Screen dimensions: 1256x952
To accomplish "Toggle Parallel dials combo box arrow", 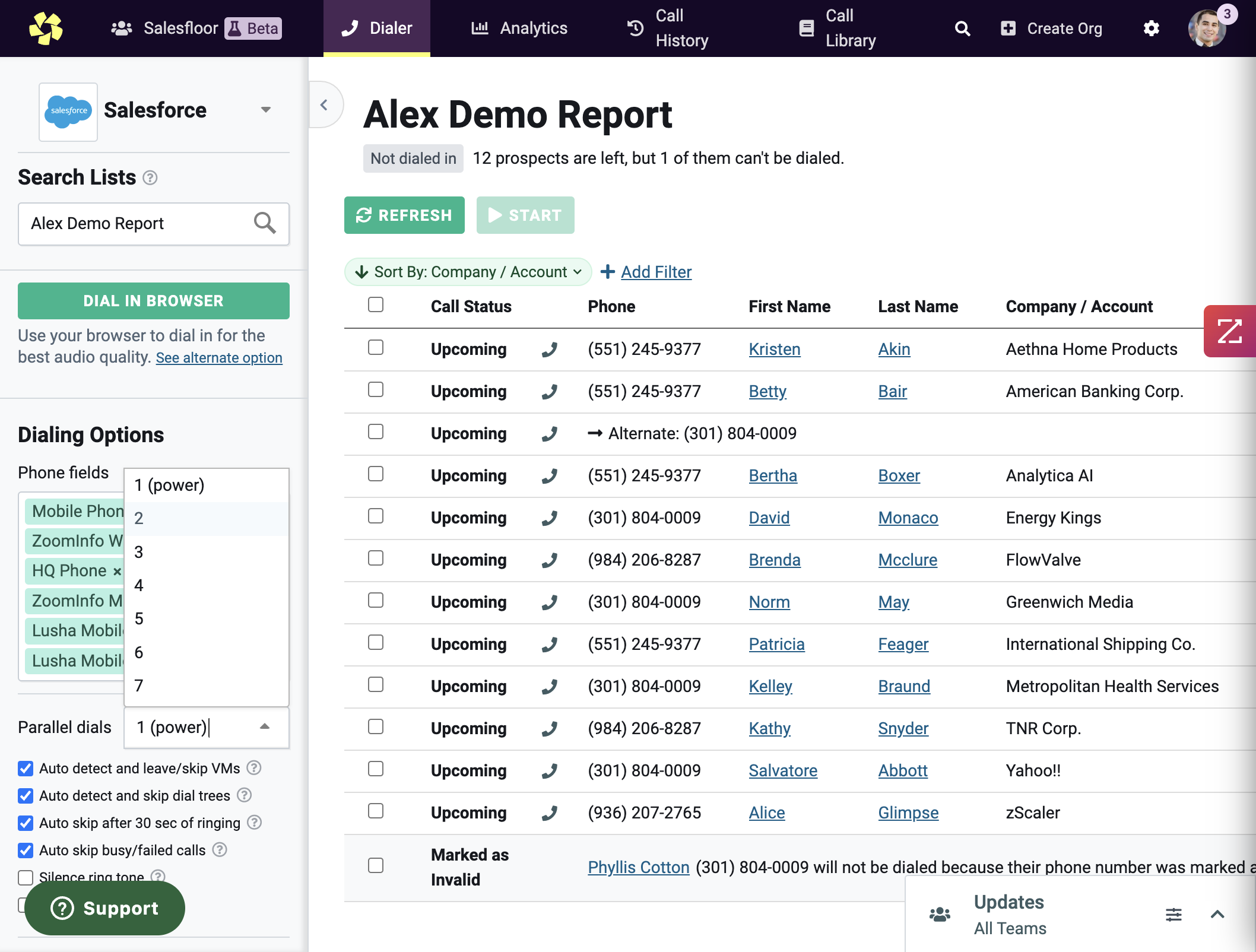I will [265, 726].
